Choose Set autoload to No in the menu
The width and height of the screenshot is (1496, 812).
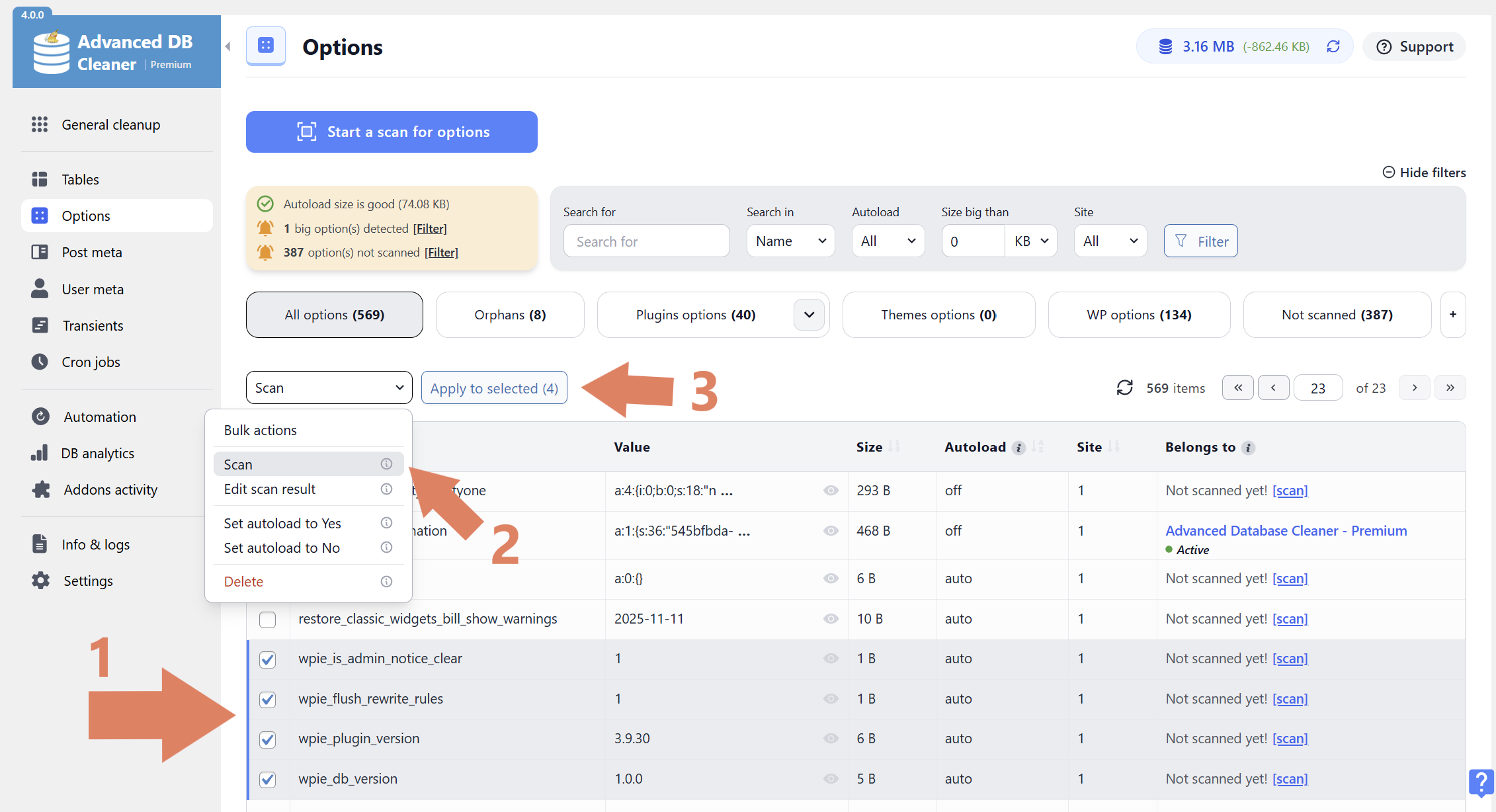282,548
